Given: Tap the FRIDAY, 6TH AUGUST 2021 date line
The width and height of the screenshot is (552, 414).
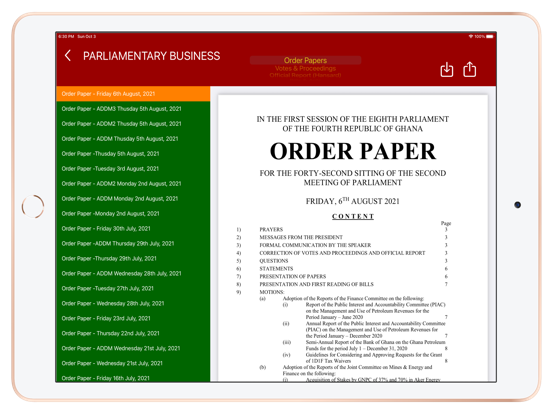Looking at the screenshot, I should point(353,201).
